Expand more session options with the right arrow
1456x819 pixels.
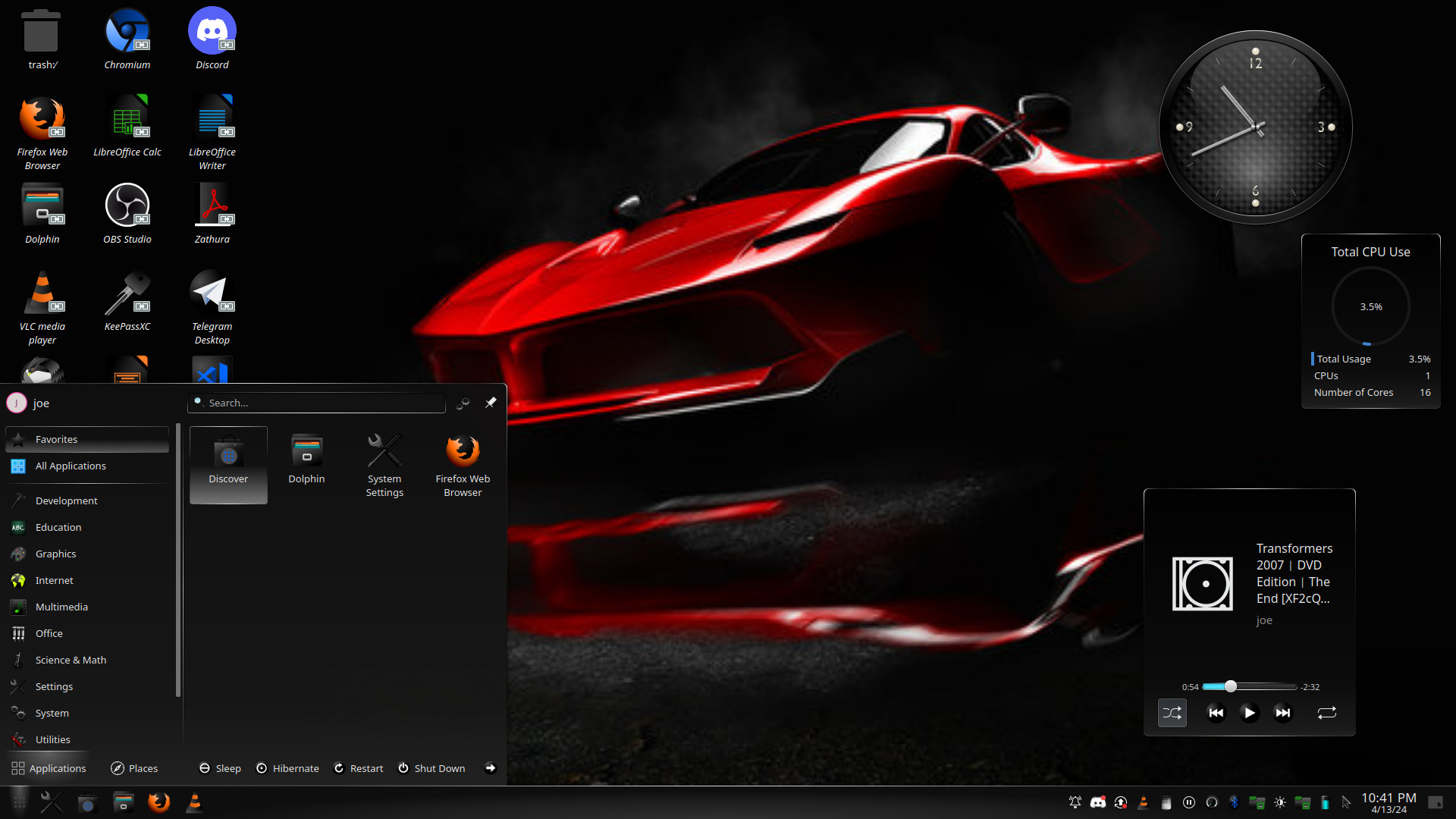tap(491, 767)
